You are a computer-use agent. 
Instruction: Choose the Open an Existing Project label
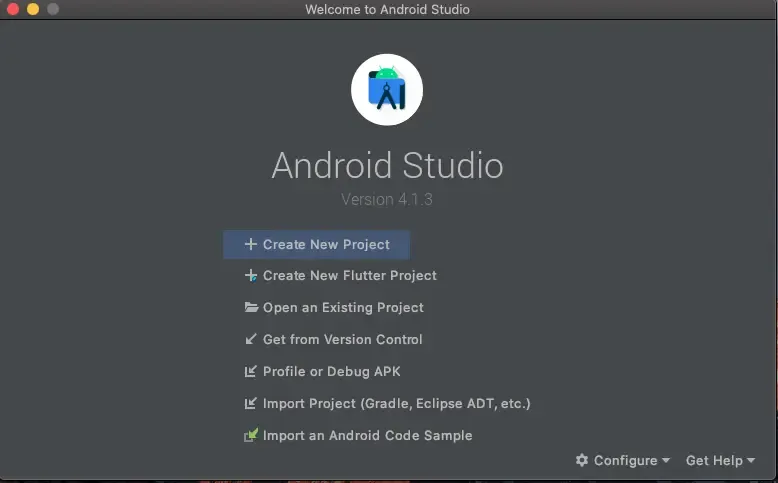(x=343, y=308)
